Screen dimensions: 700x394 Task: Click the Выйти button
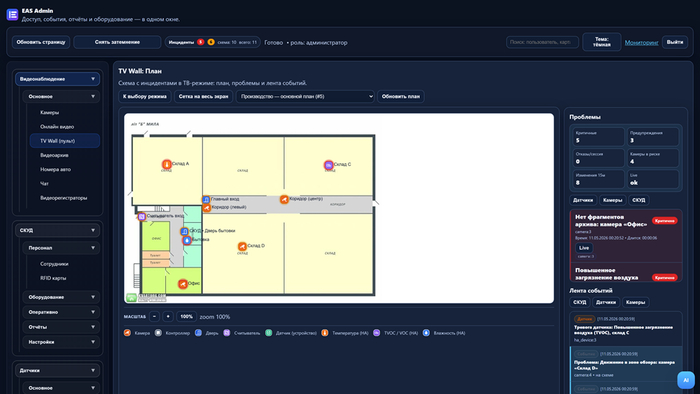point(675,42)
